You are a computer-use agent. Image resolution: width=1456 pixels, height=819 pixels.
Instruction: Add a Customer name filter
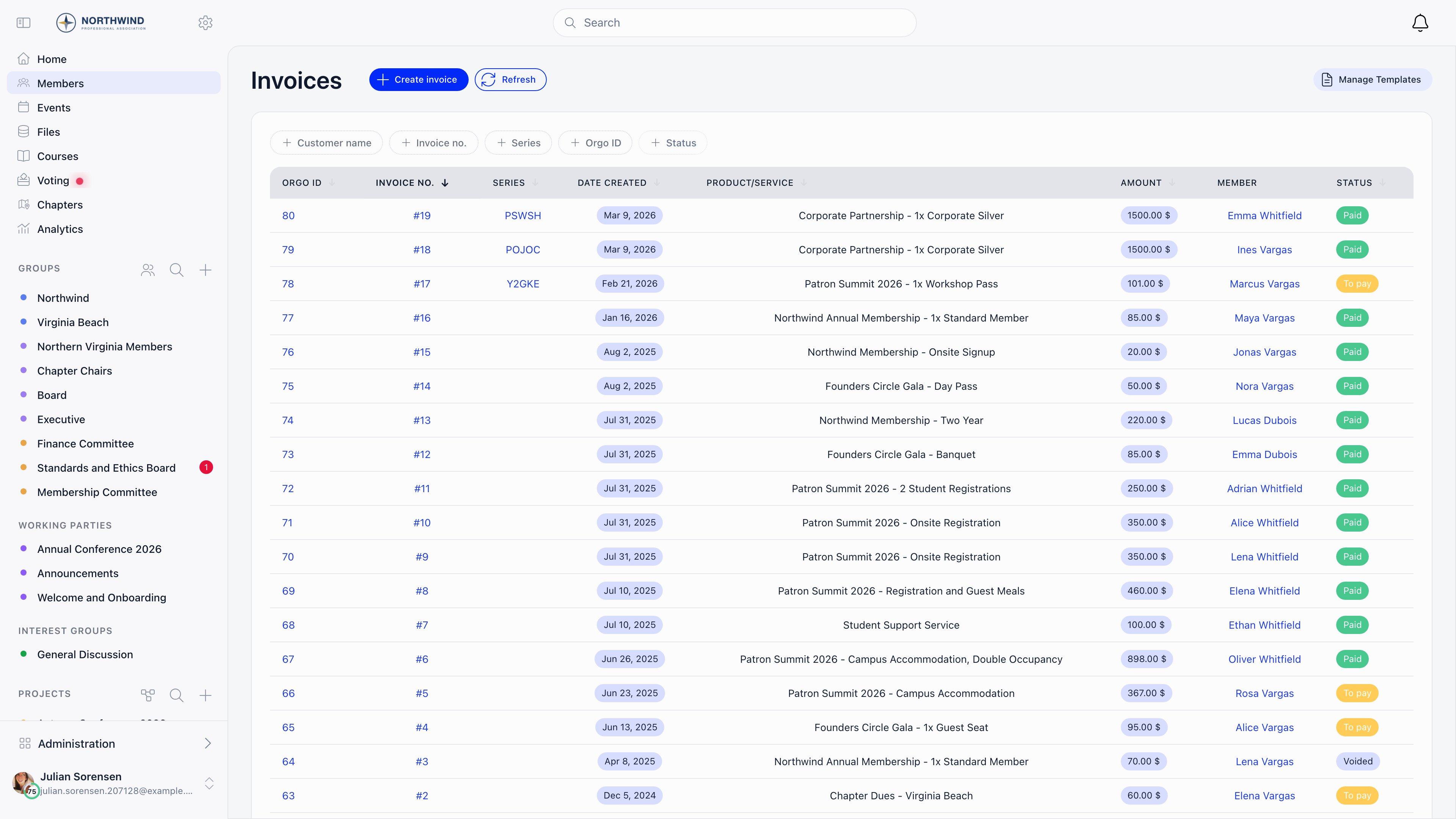point(326,143)
